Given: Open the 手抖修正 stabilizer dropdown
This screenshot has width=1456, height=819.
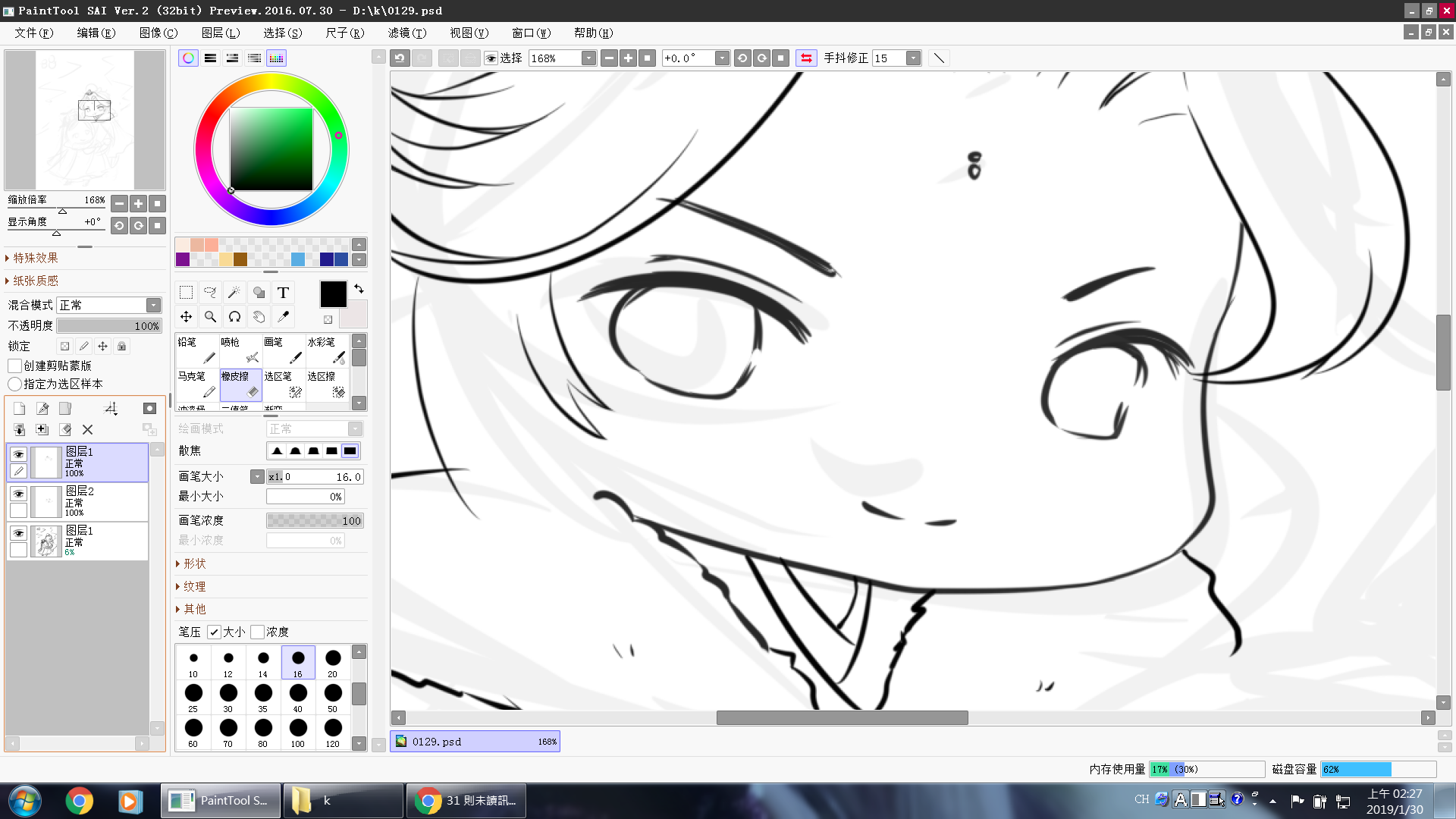Looking at the screenshot, I should (913, 58).
